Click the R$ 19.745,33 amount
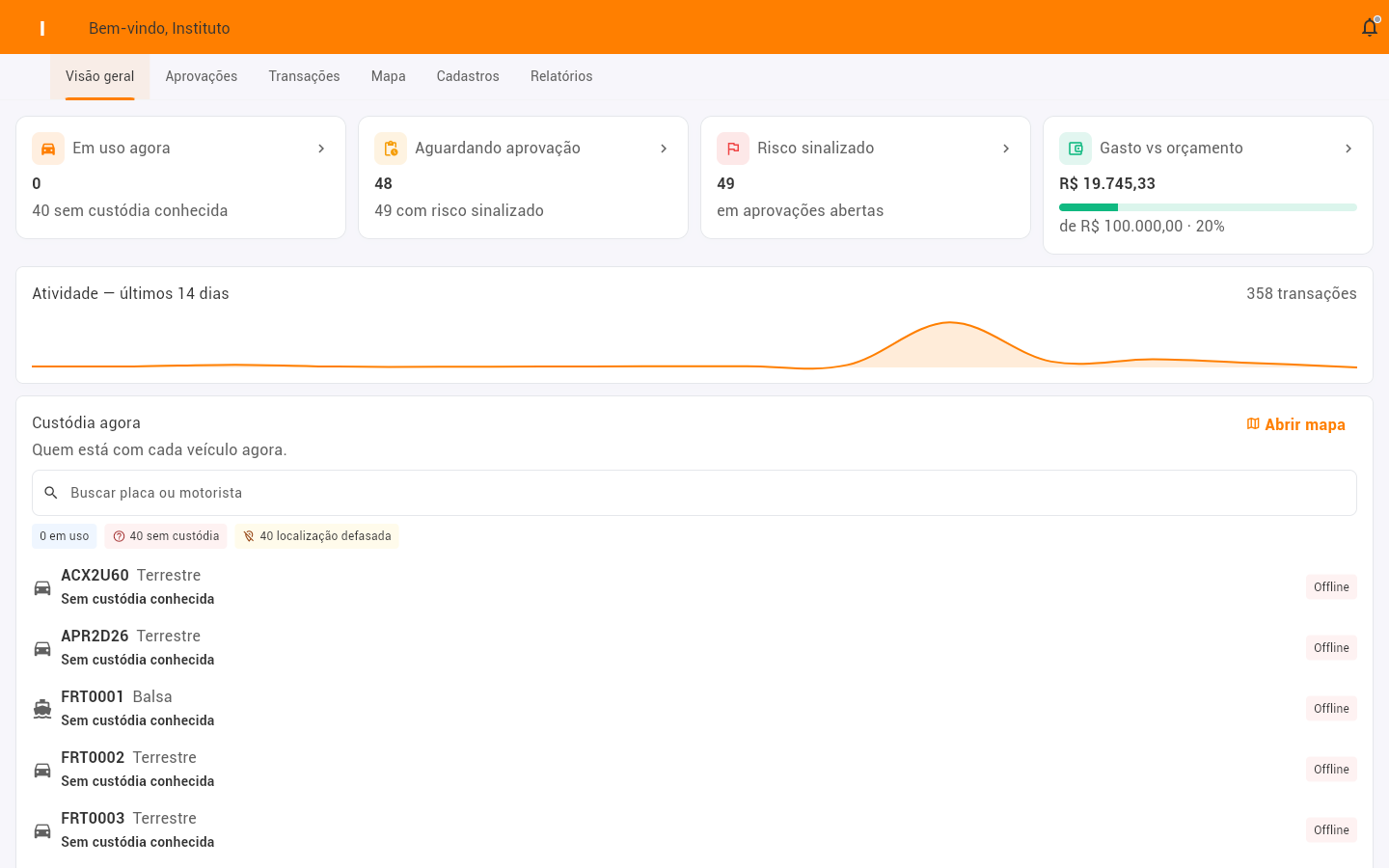The image size is (1389, 868). pyautogui.click(x=1107, y=184)
